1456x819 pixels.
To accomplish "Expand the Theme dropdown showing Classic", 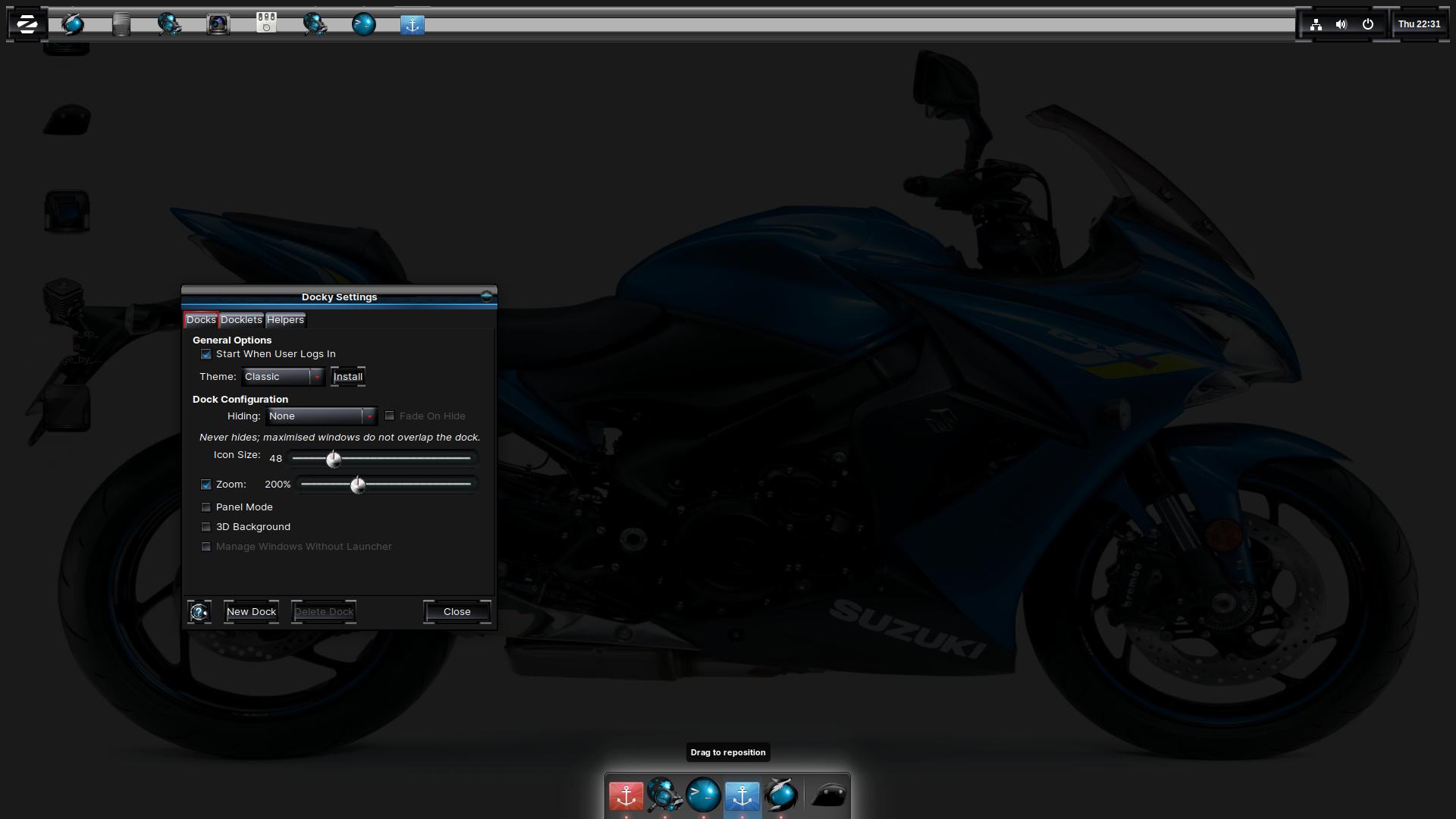I will click(x=282, y=377).
